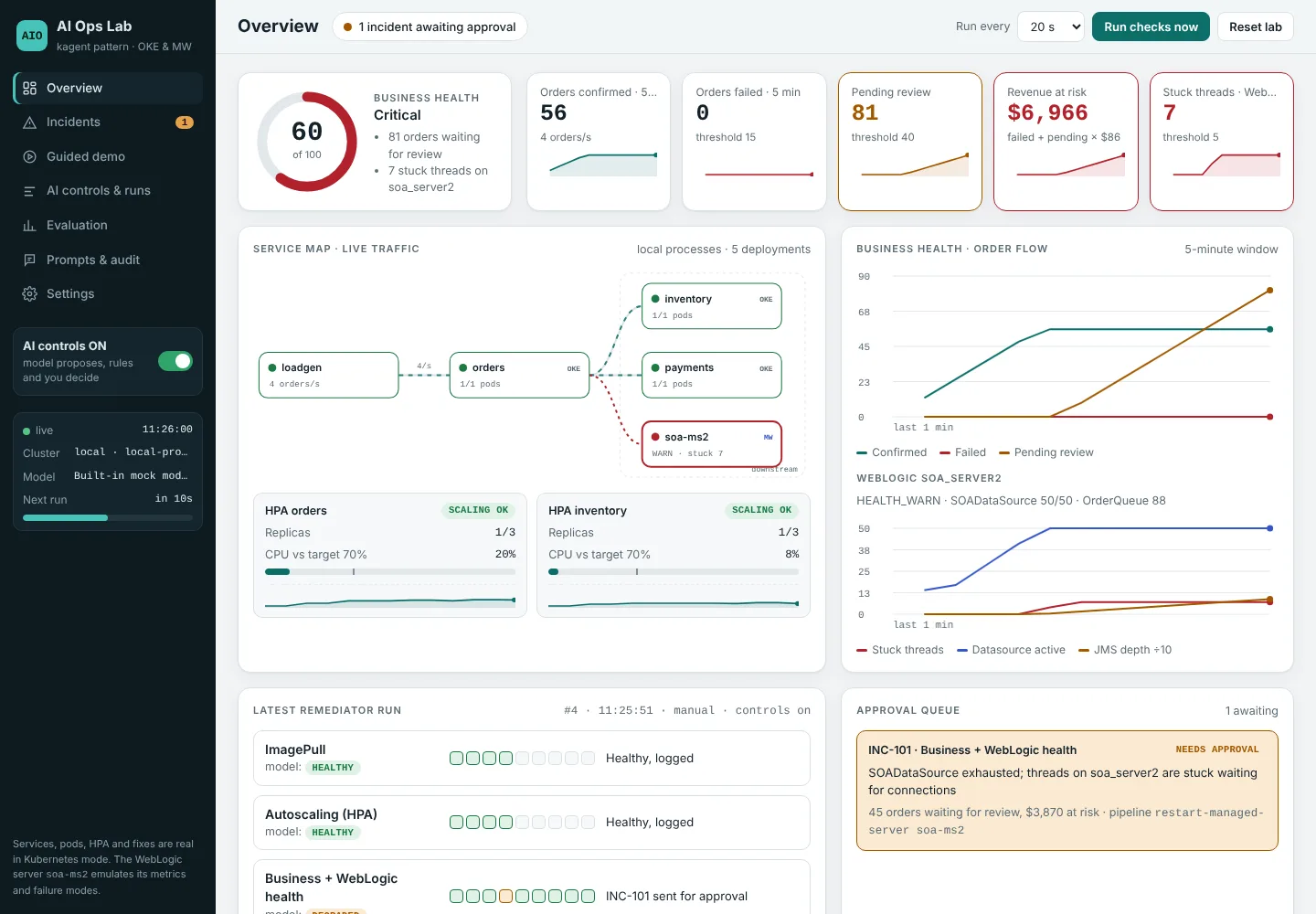Open the Run every interval dropdown
The width and height of the screenshot is (1316, 914).
[1051, 27]
